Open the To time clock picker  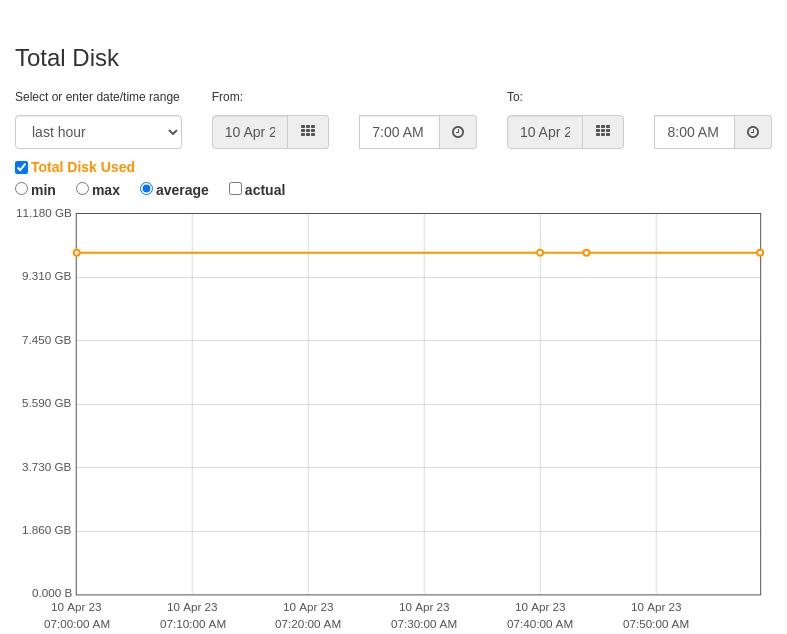(x=753, y=132)
